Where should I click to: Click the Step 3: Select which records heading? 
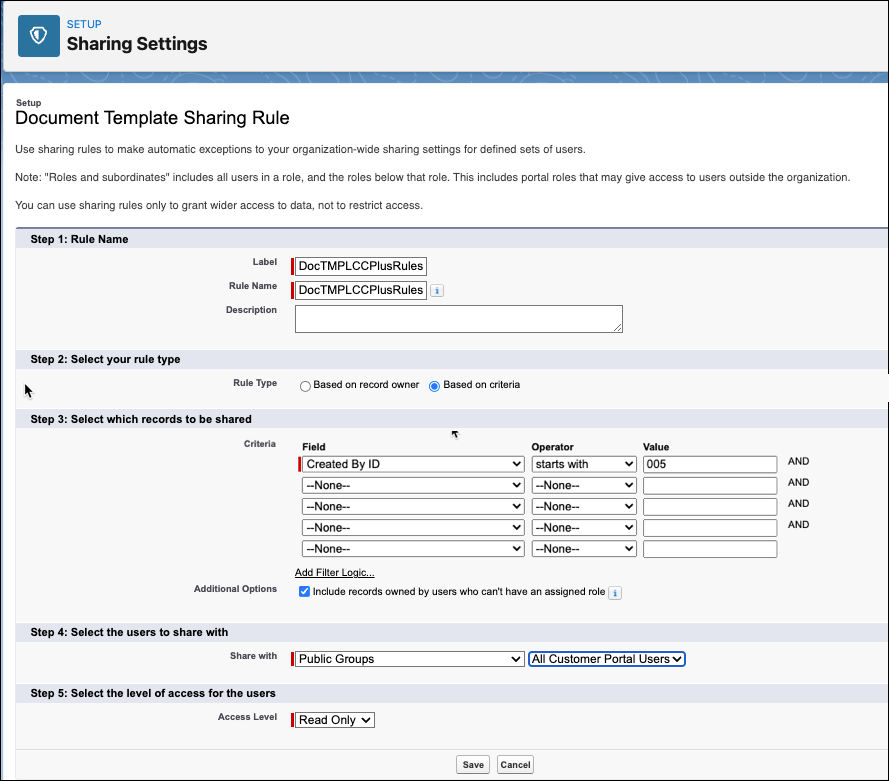[141, 419]
